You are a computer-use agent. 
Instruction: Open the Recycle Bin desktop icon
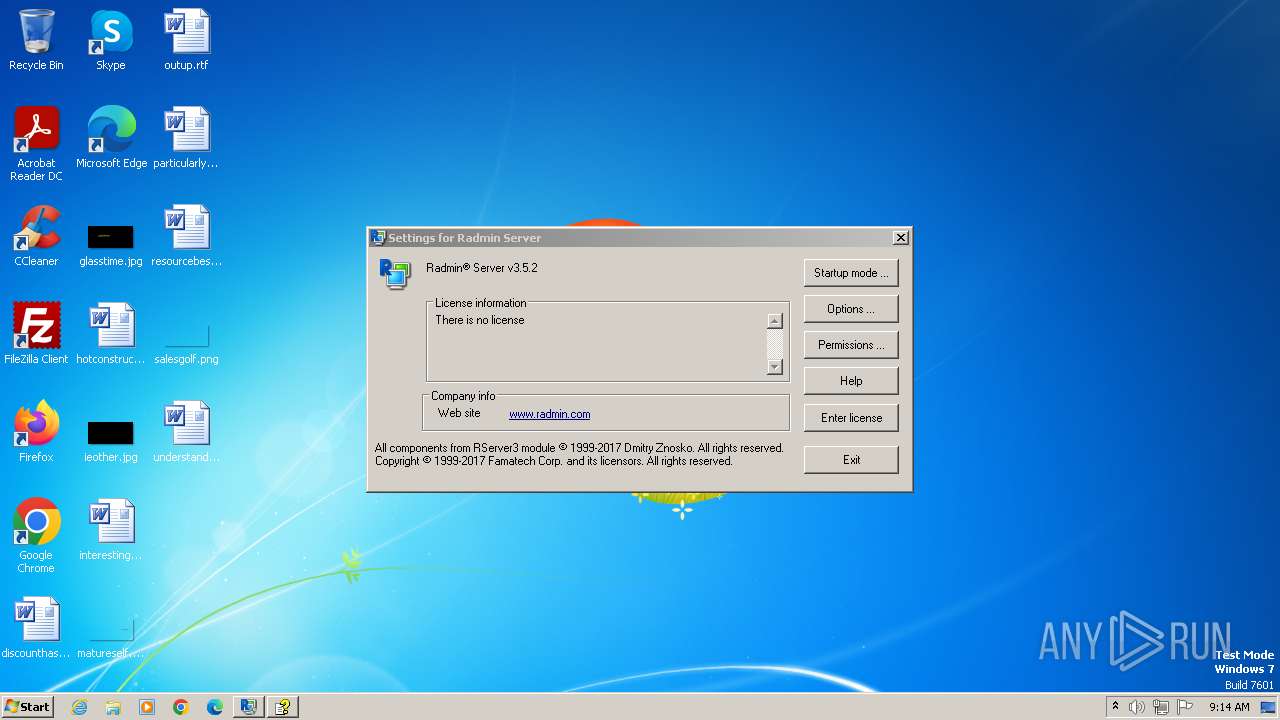click(36, 40)
